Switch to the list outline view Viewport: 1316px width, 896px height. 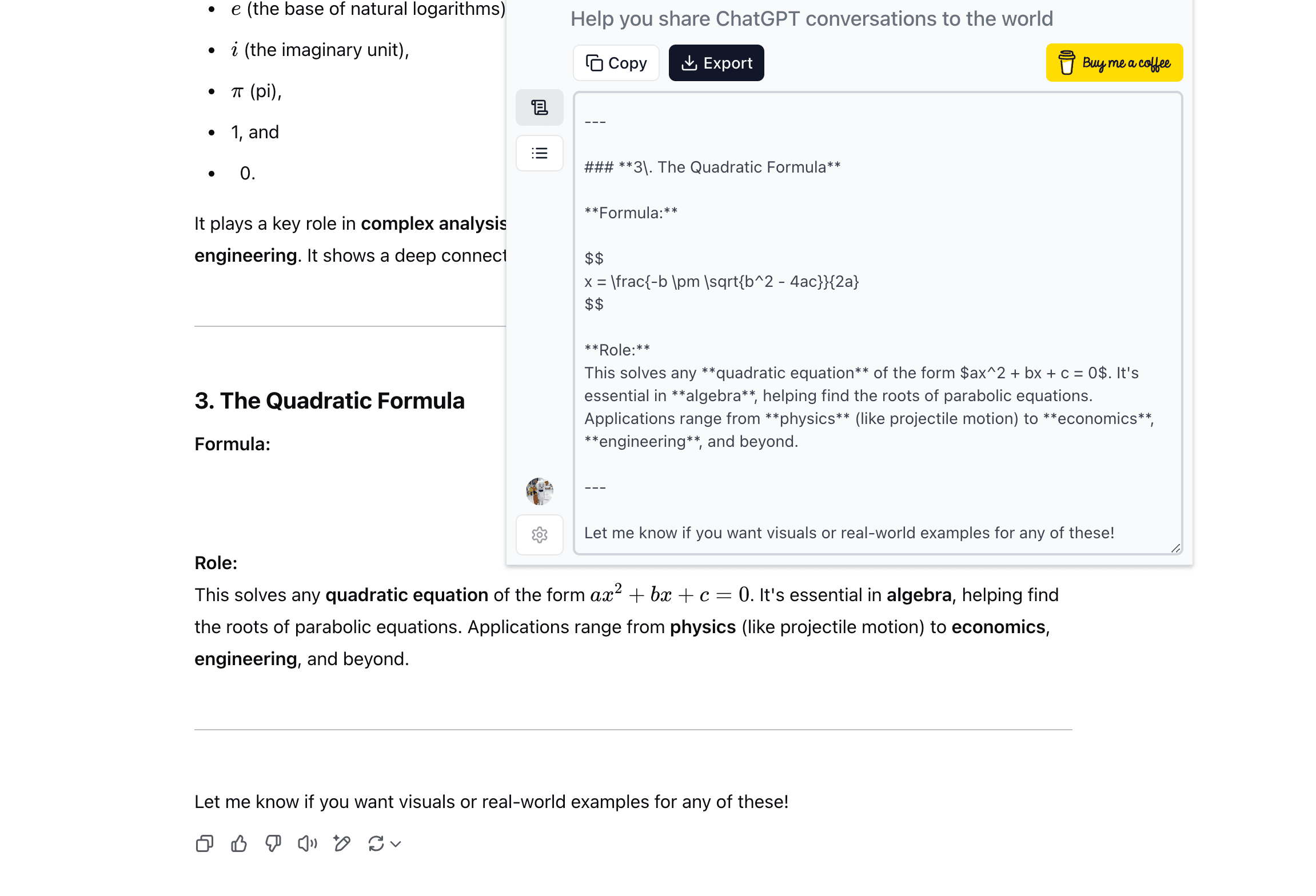coord(540,153)
